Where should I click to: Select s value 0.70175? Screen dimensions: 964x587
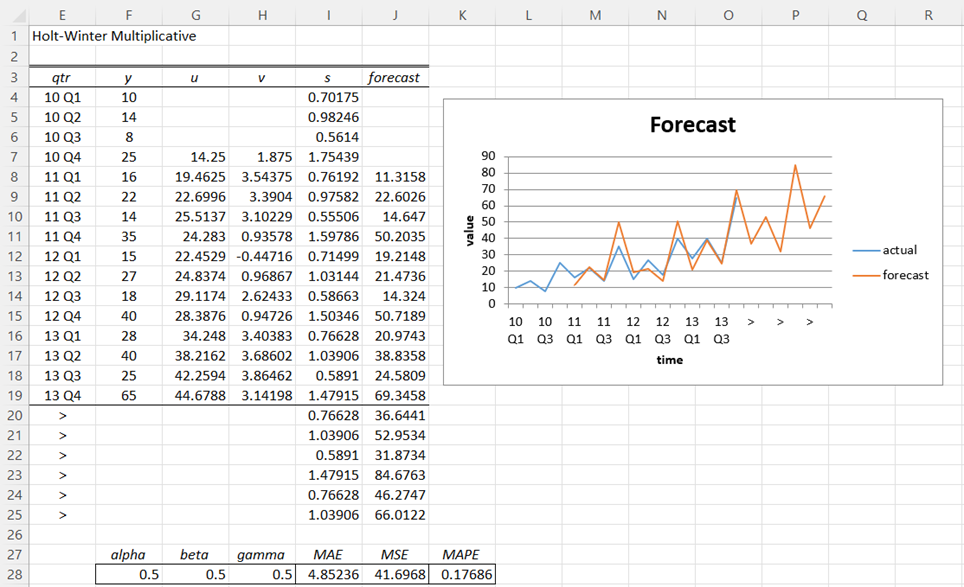[329, 97]
